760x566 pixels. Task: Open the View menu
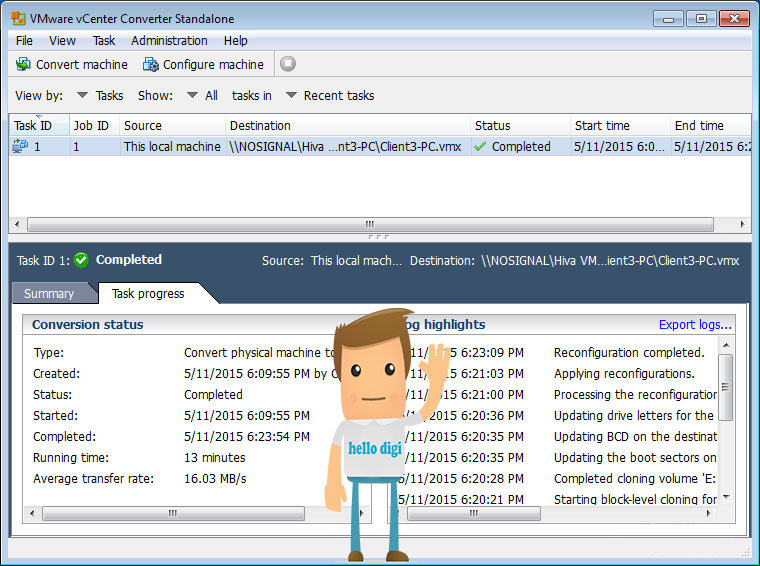tap(62, 41)
